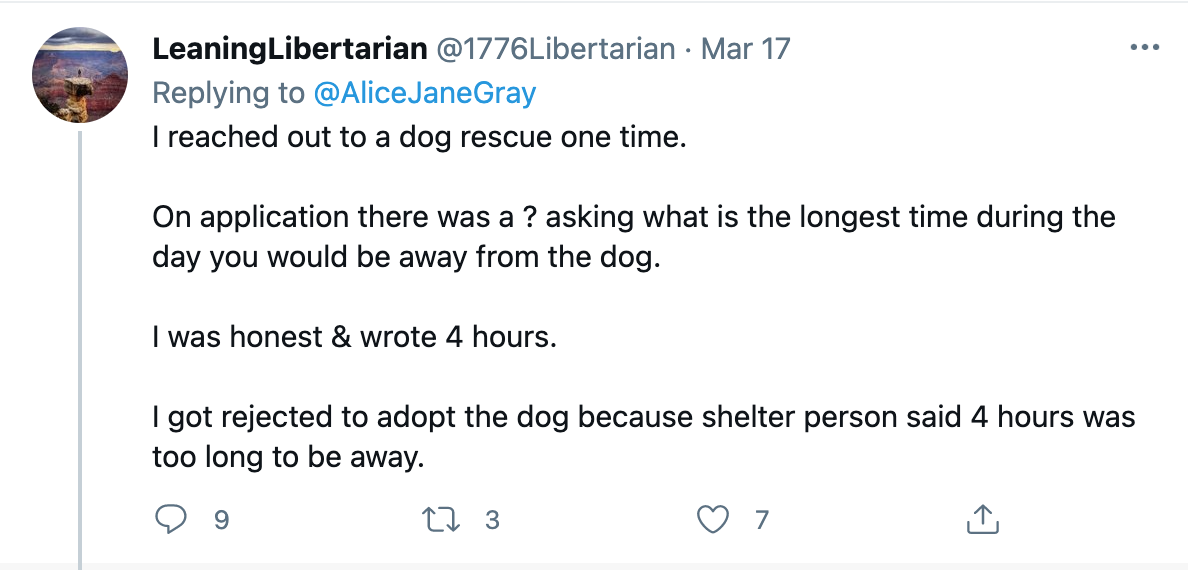Image resolution: width=1188 pixels, height=570 pixels.
Task: Click the line starting "On application there was"
Action: [633, 218]
